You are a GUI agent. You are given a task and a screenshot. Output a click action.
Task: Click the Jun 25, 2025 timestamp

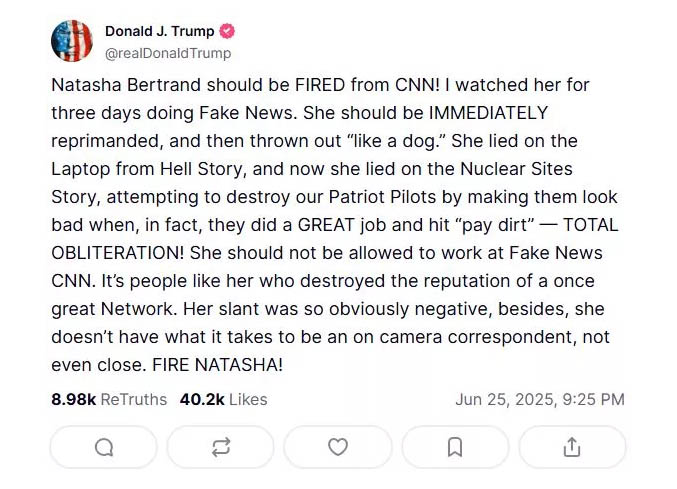pyautogui.click(x=539, y=399)
